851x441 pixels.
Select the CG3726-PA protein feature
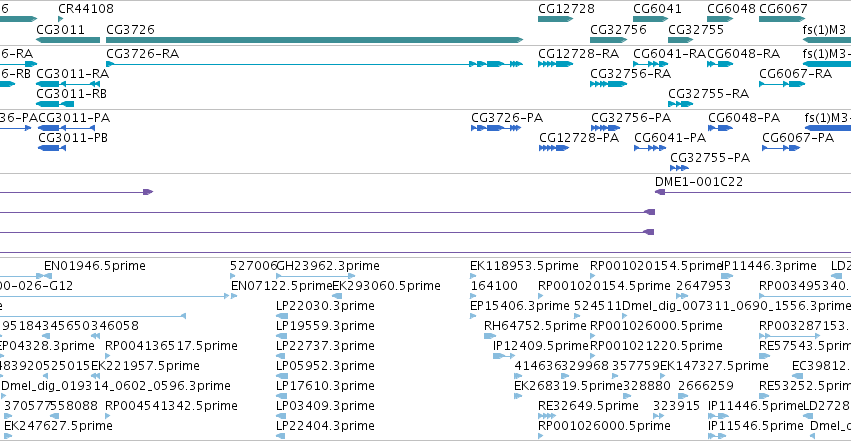coord(496,128)
